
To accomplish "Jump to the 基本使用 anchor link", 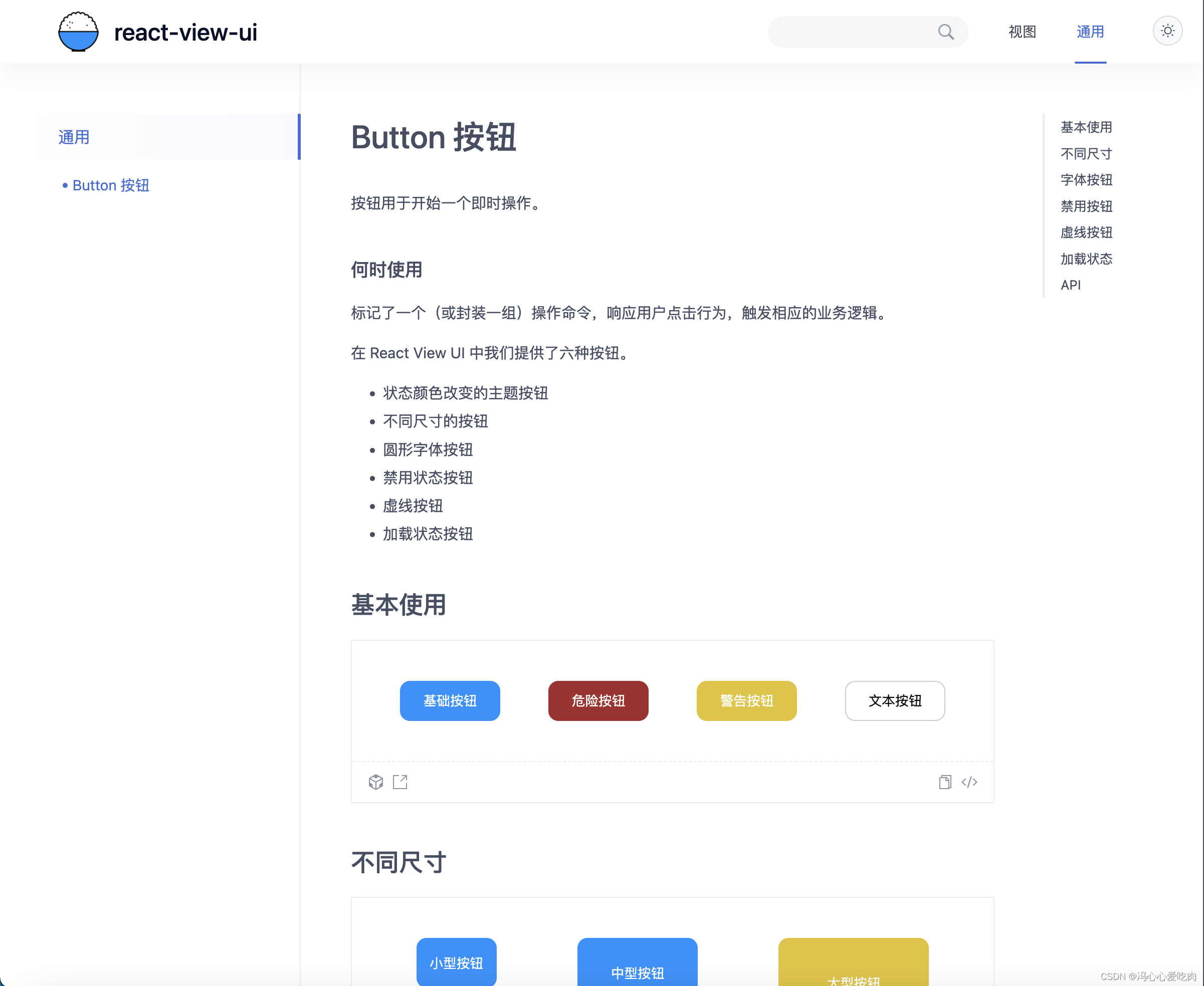I will (x=1086, y=127).
